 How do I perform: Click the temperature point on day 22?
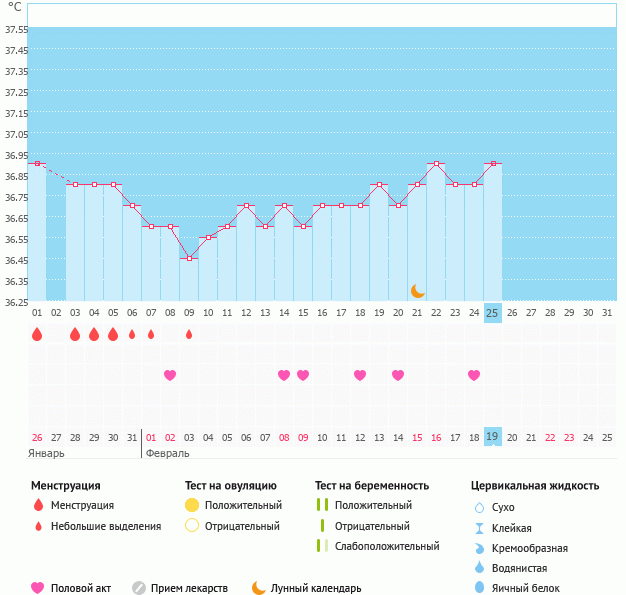point(436,163)
